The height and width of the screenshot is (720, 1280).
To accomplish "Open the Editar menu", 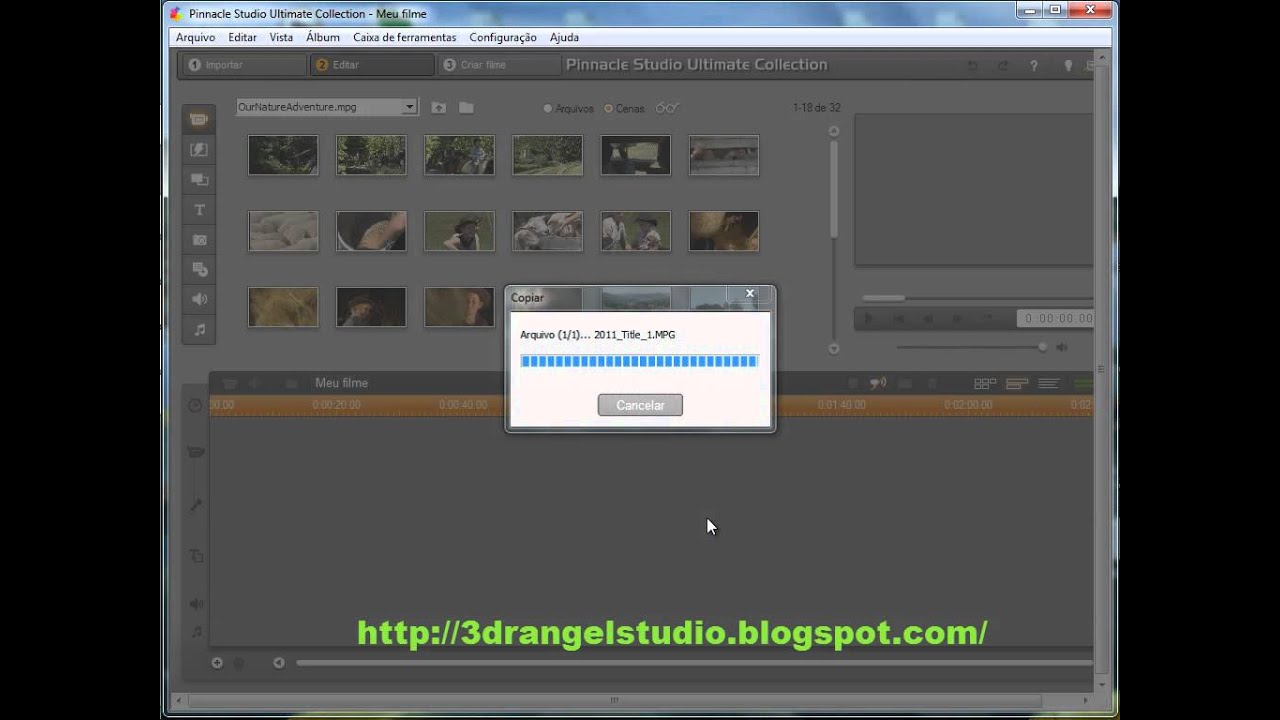I will pos(242,37).
